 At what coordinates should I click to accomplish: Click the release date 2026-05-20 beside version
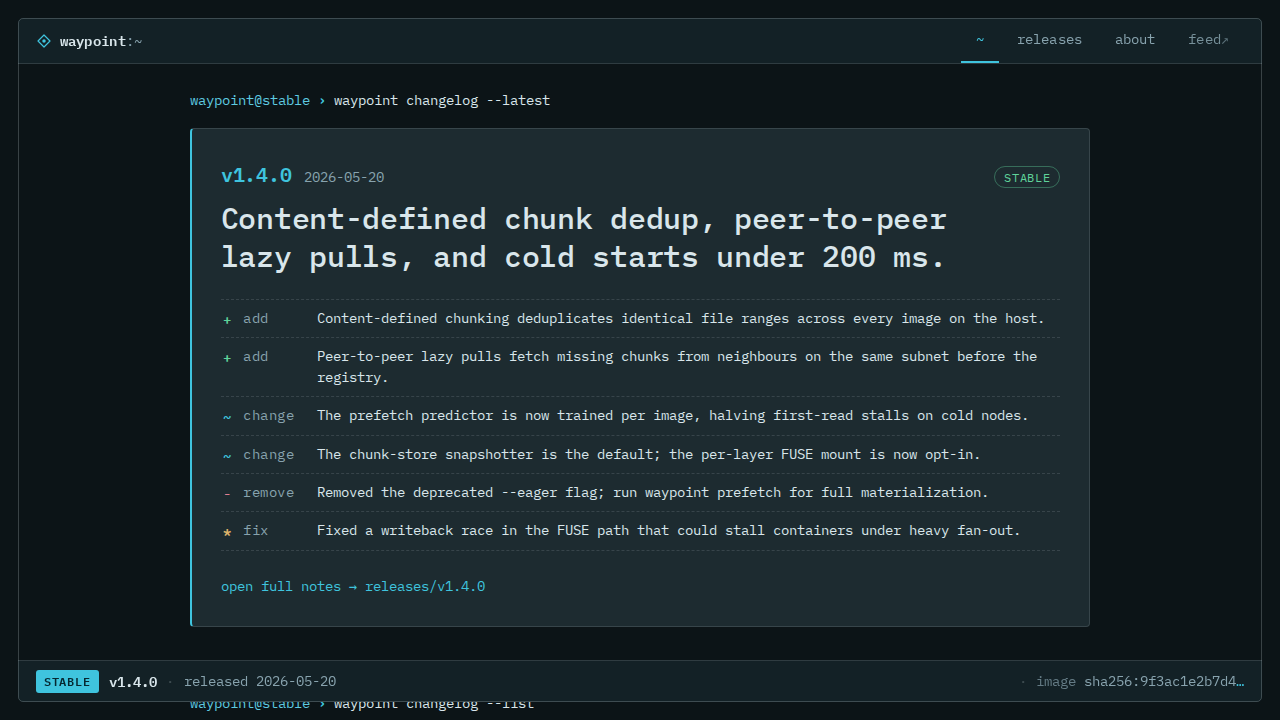[x=344, y=177]
